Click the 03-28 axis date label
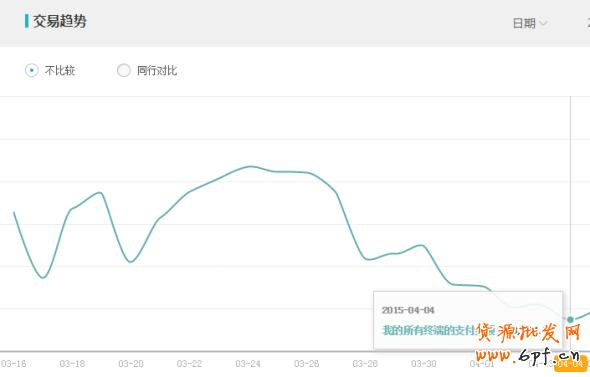 (365, 364)
